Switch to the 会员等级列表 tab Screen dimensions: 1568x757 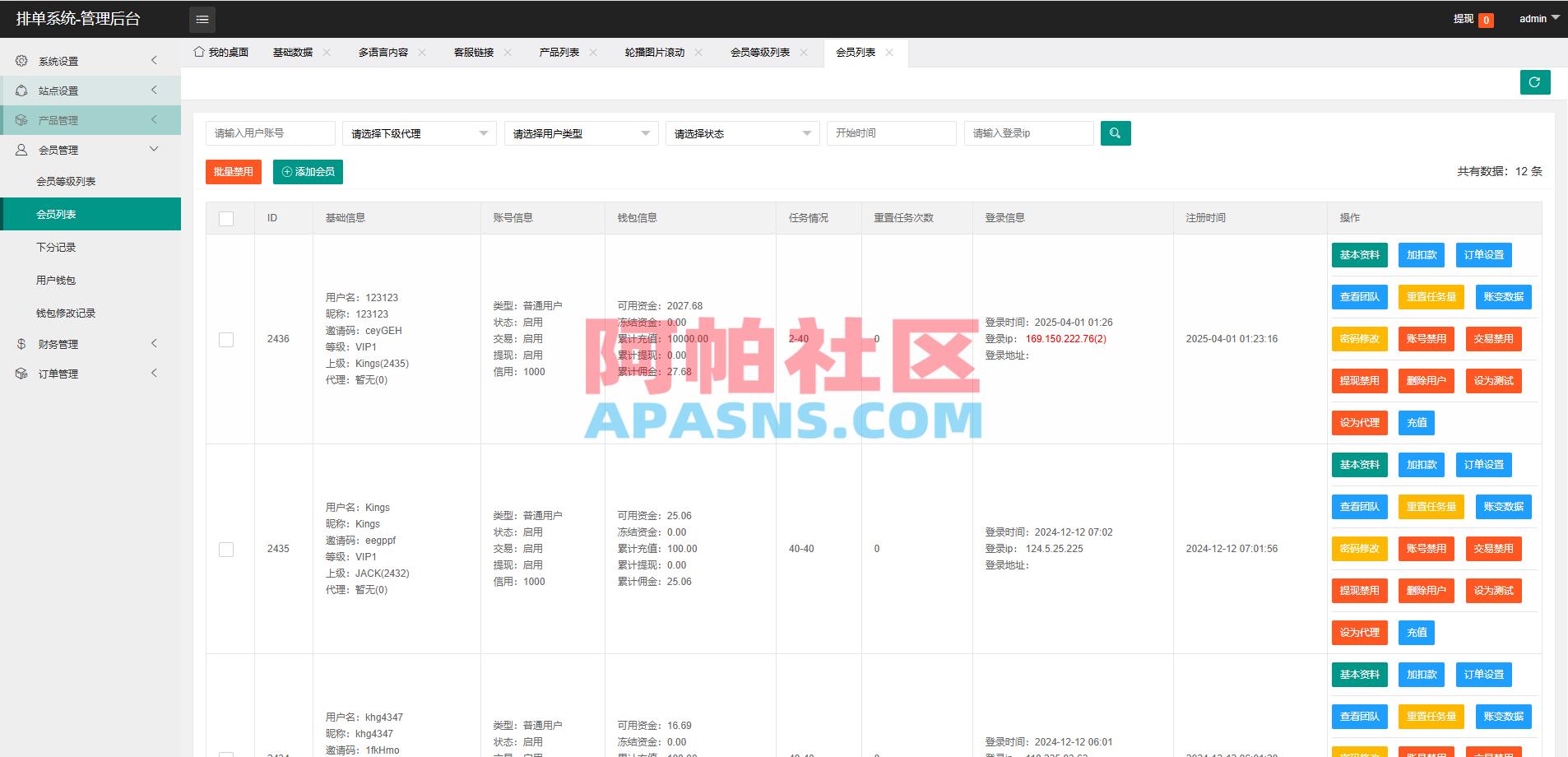[x=761, y=52]
